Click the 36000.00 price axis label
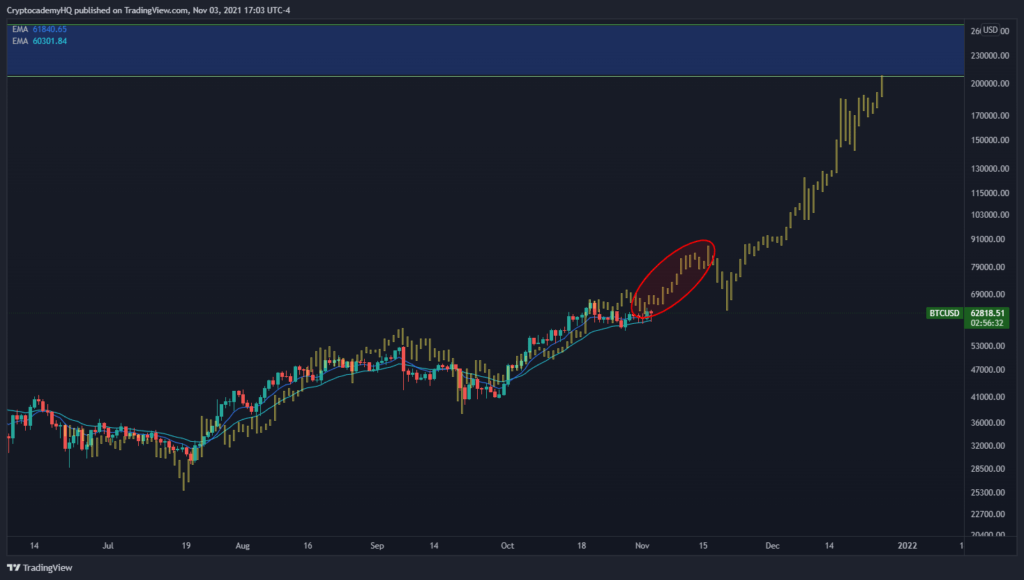 988,423
